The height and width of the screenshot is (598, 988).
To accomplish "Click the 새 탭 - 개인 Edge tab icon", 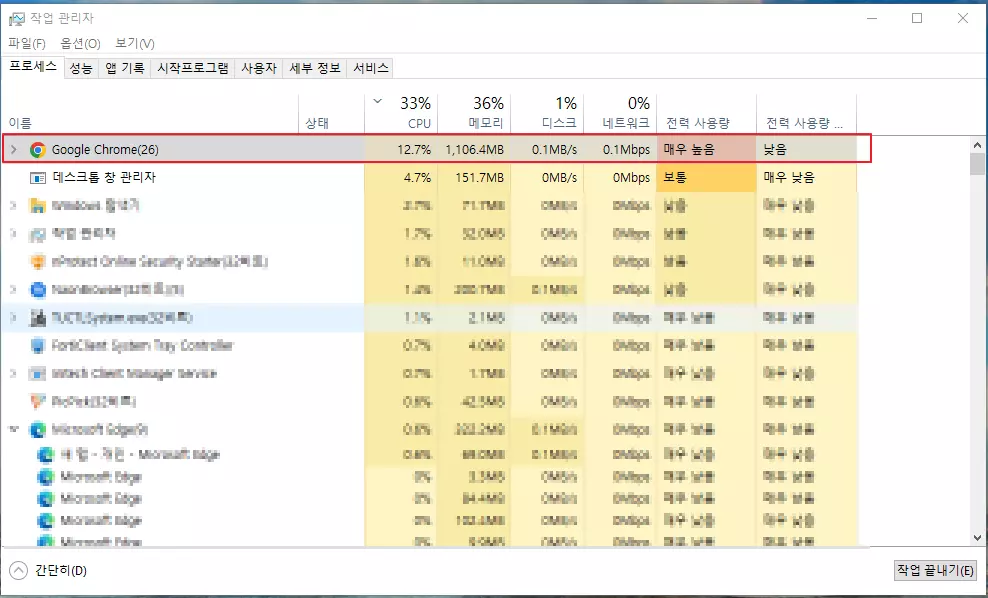I will tap(45, 454).
